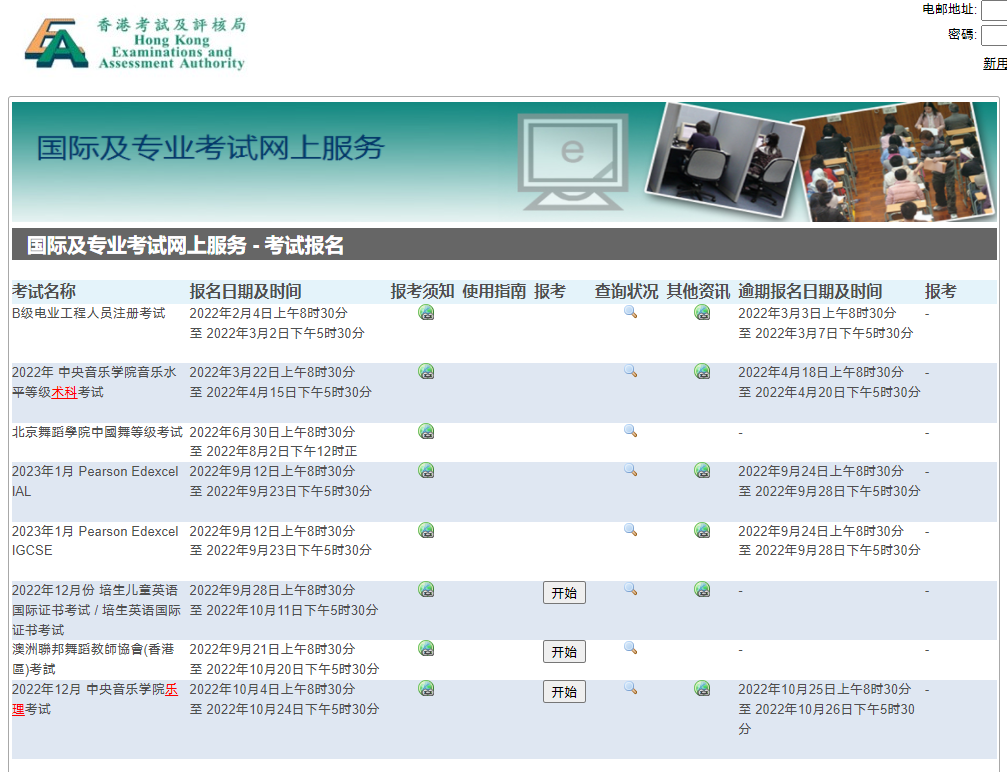Open 其他资讯 icon for 中央音乐学院乐理考试
1007x772 pixels.
[702, 690]
